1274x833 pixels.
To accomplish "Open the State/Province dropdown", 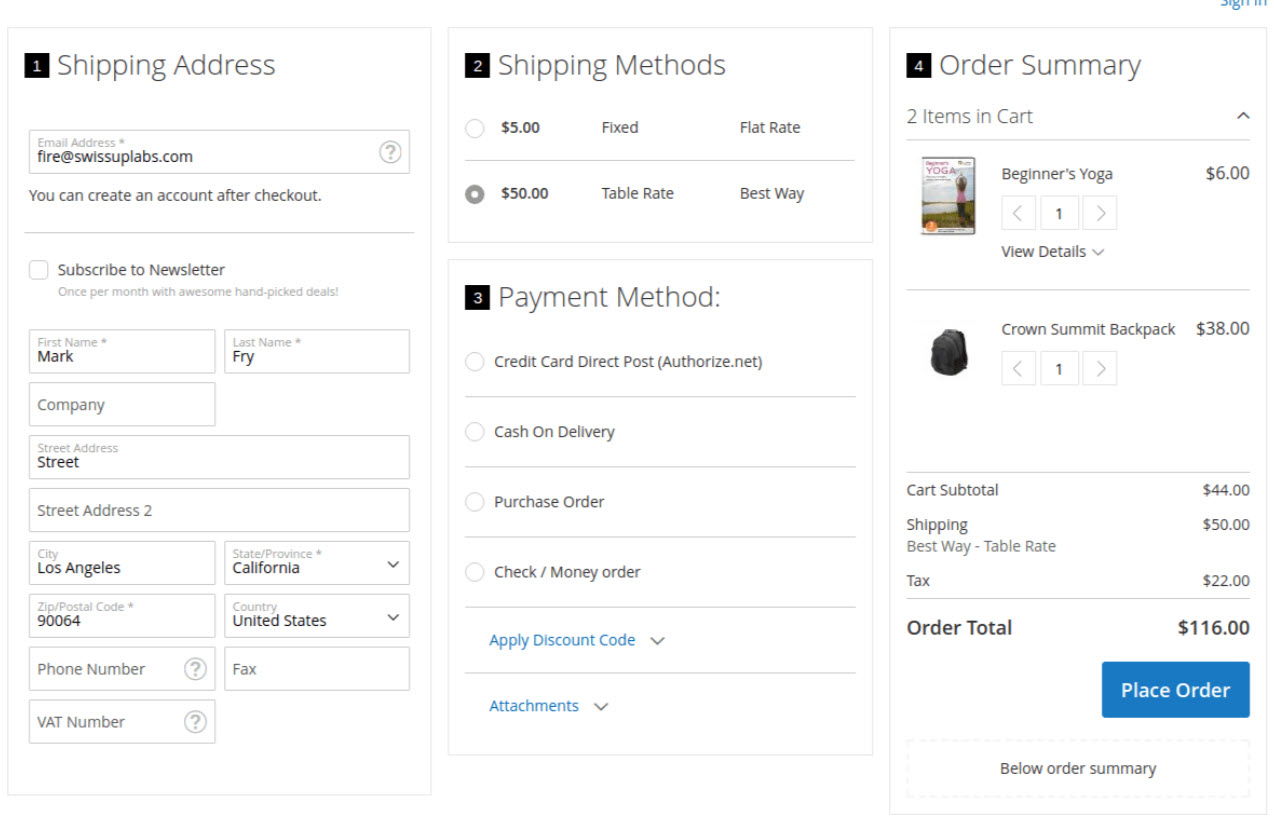I will pyautogui.click(x=316, y=564).
